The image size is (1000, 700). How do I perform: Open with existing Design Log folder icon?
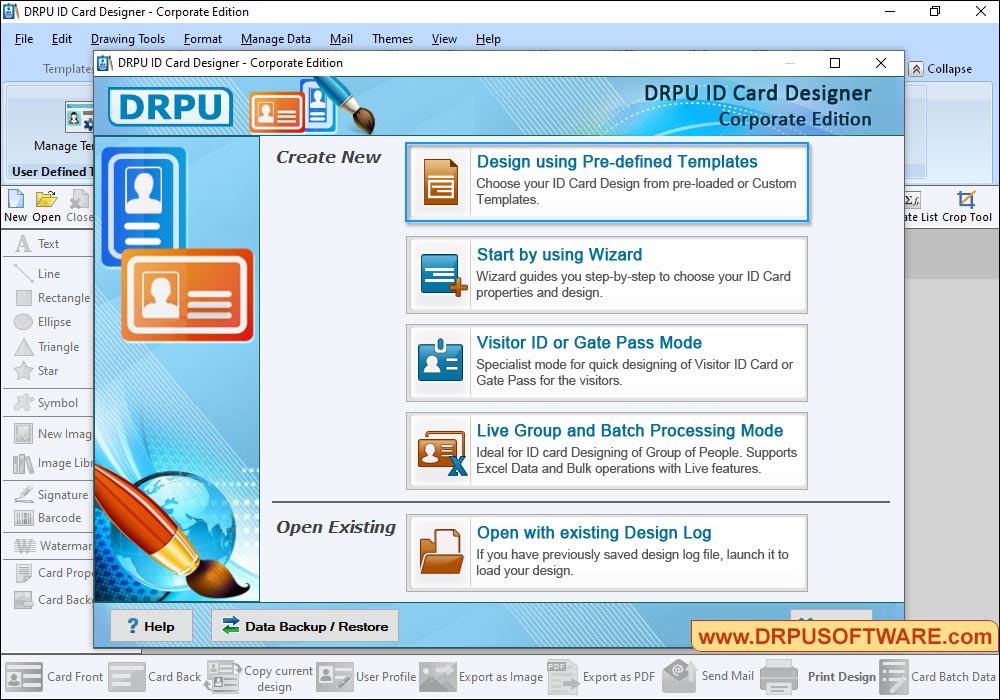click(x=440, y=552)
